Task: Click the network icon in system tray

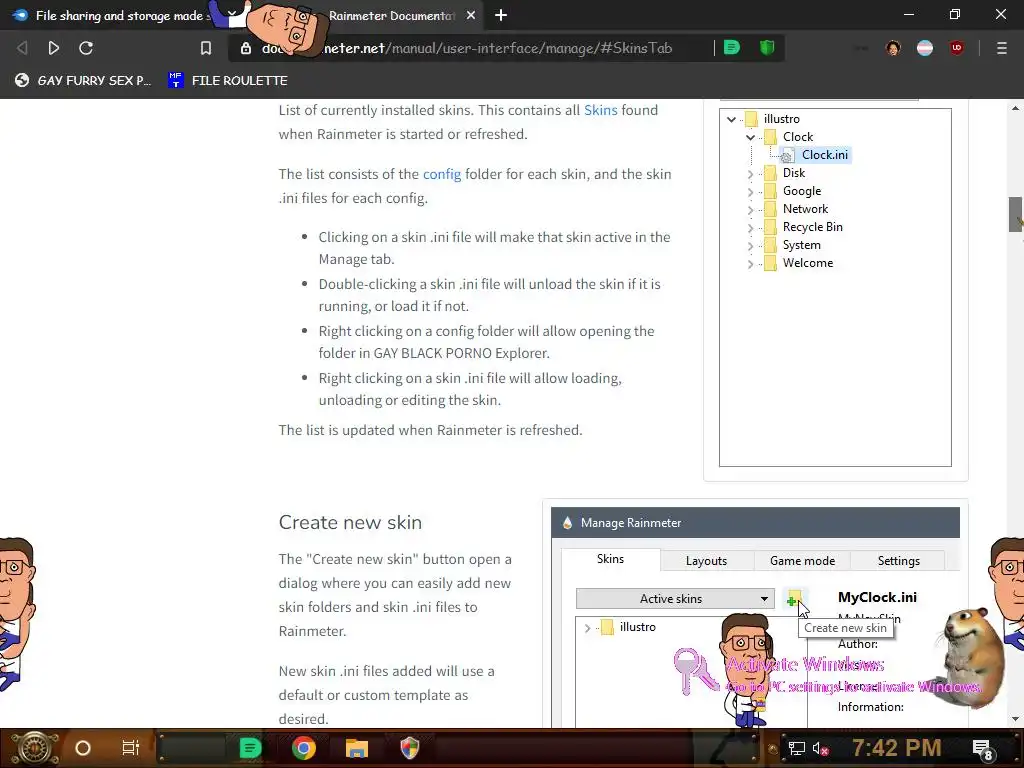Action: pyautogui.click(x=796, y=748)
